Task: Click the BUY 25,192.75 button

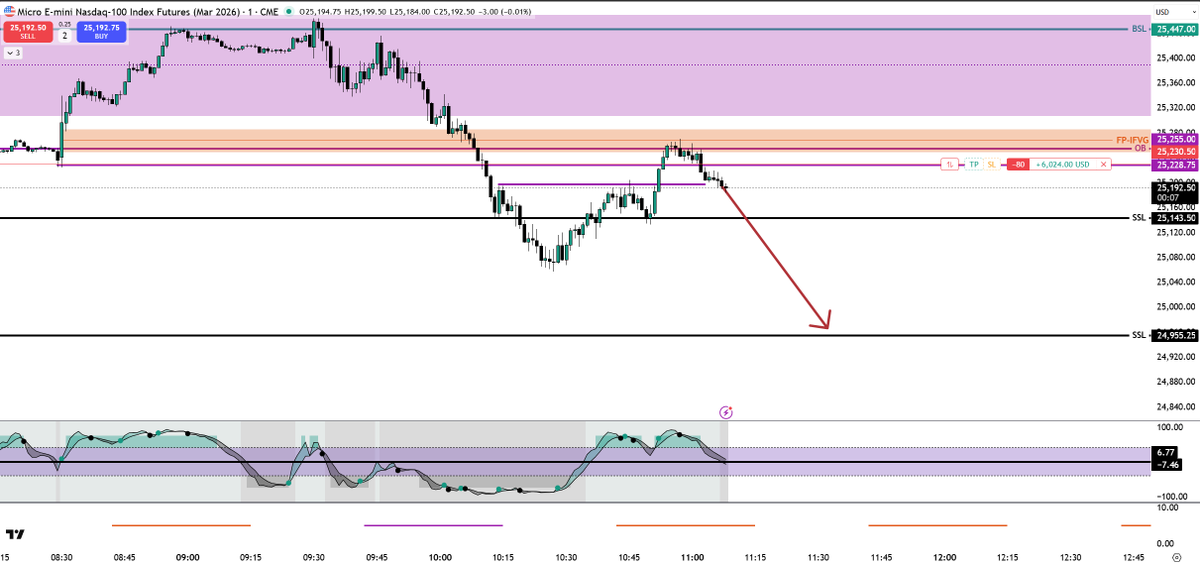Action: pos(103,32)
